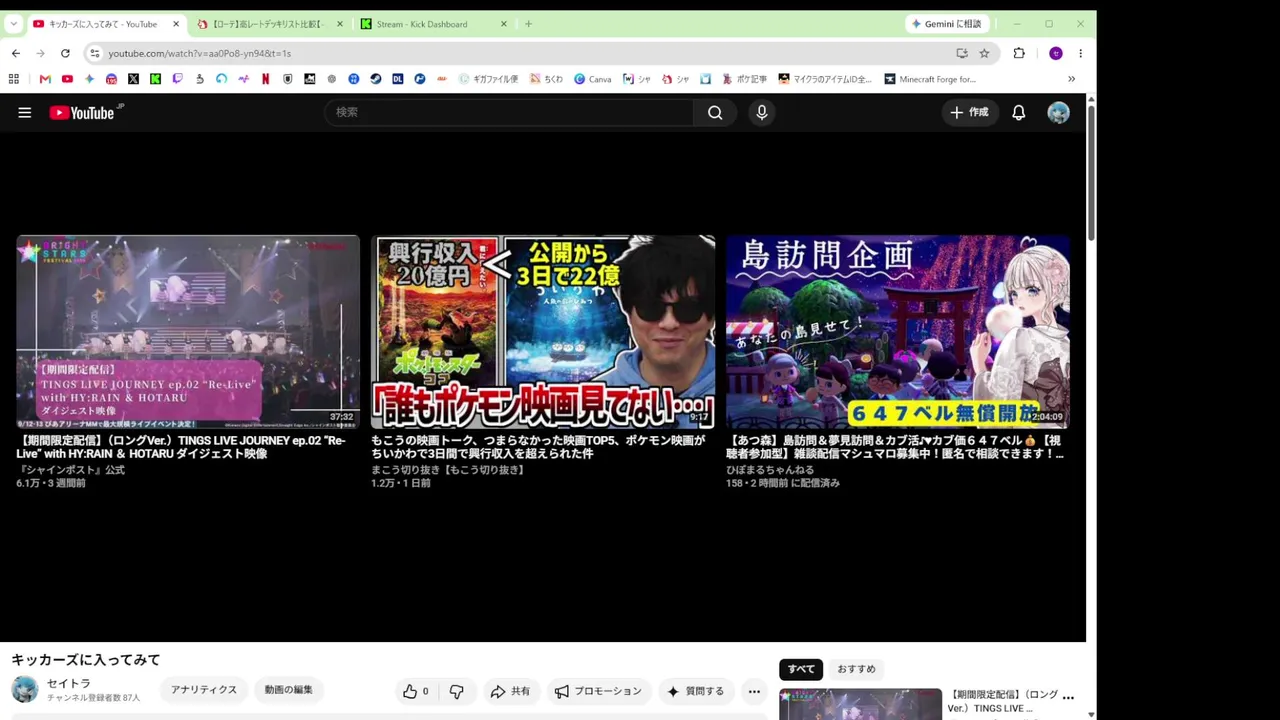
Task: View site information icon in address bar
Action: point(94,53)
